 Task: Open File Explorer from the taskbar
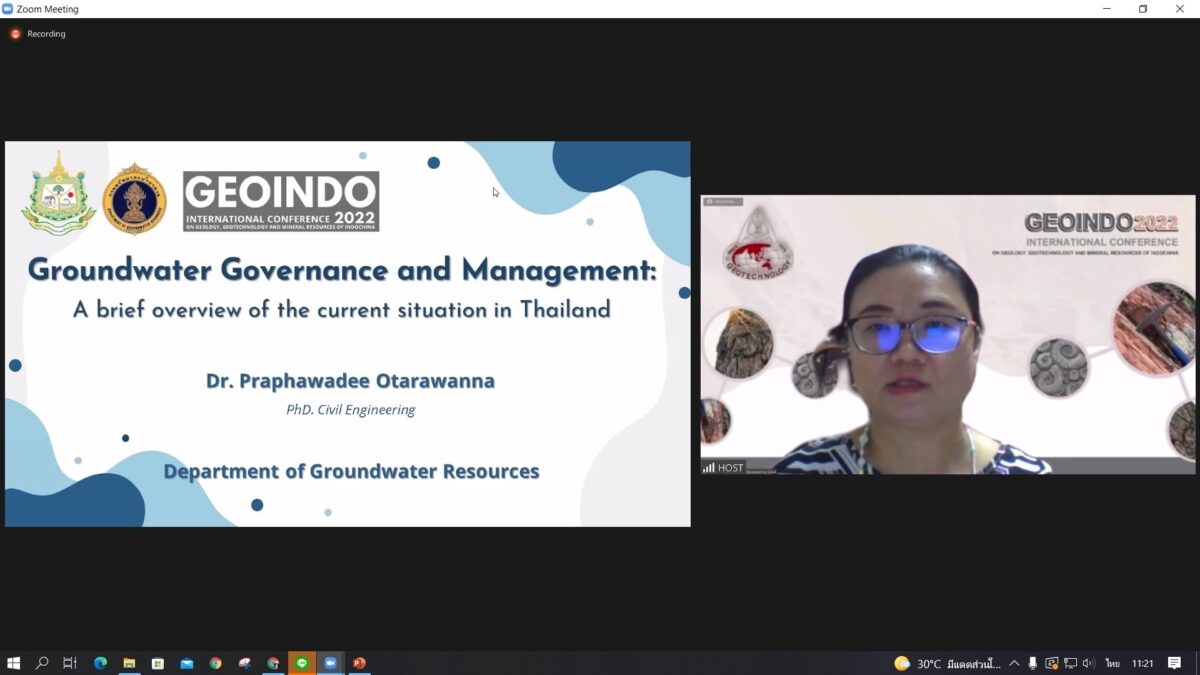click(129, 663)
